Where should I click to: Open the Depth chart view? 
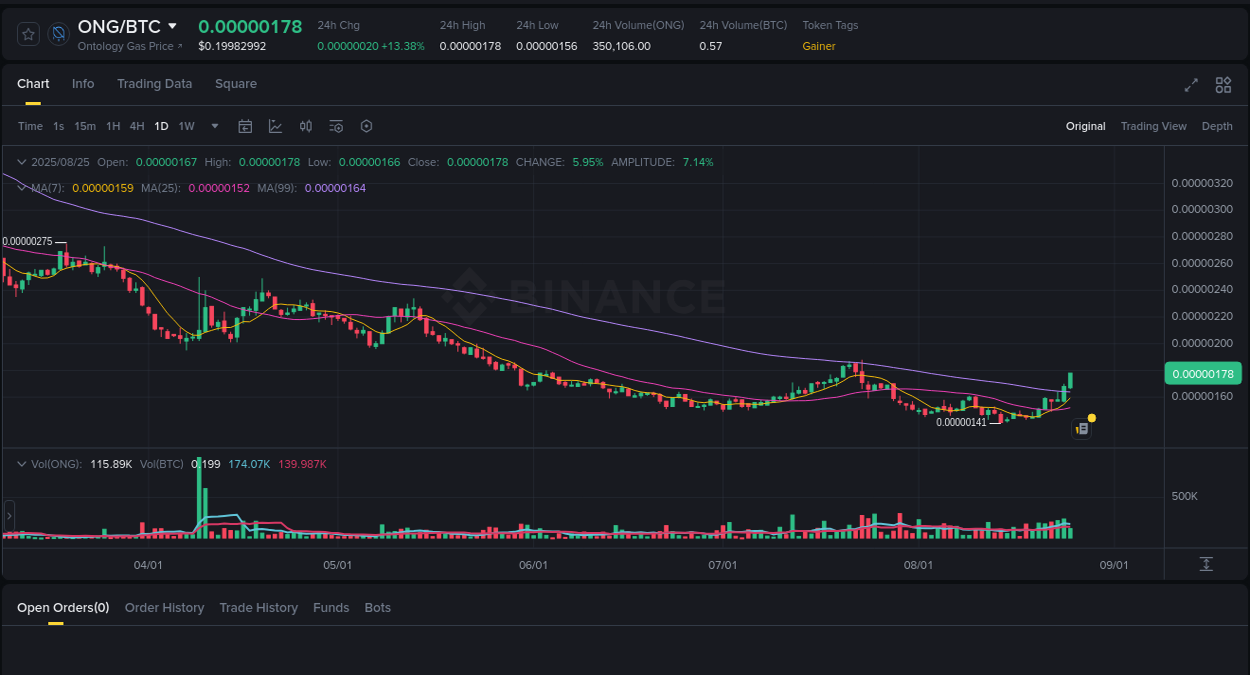[x=1217, y=126]
